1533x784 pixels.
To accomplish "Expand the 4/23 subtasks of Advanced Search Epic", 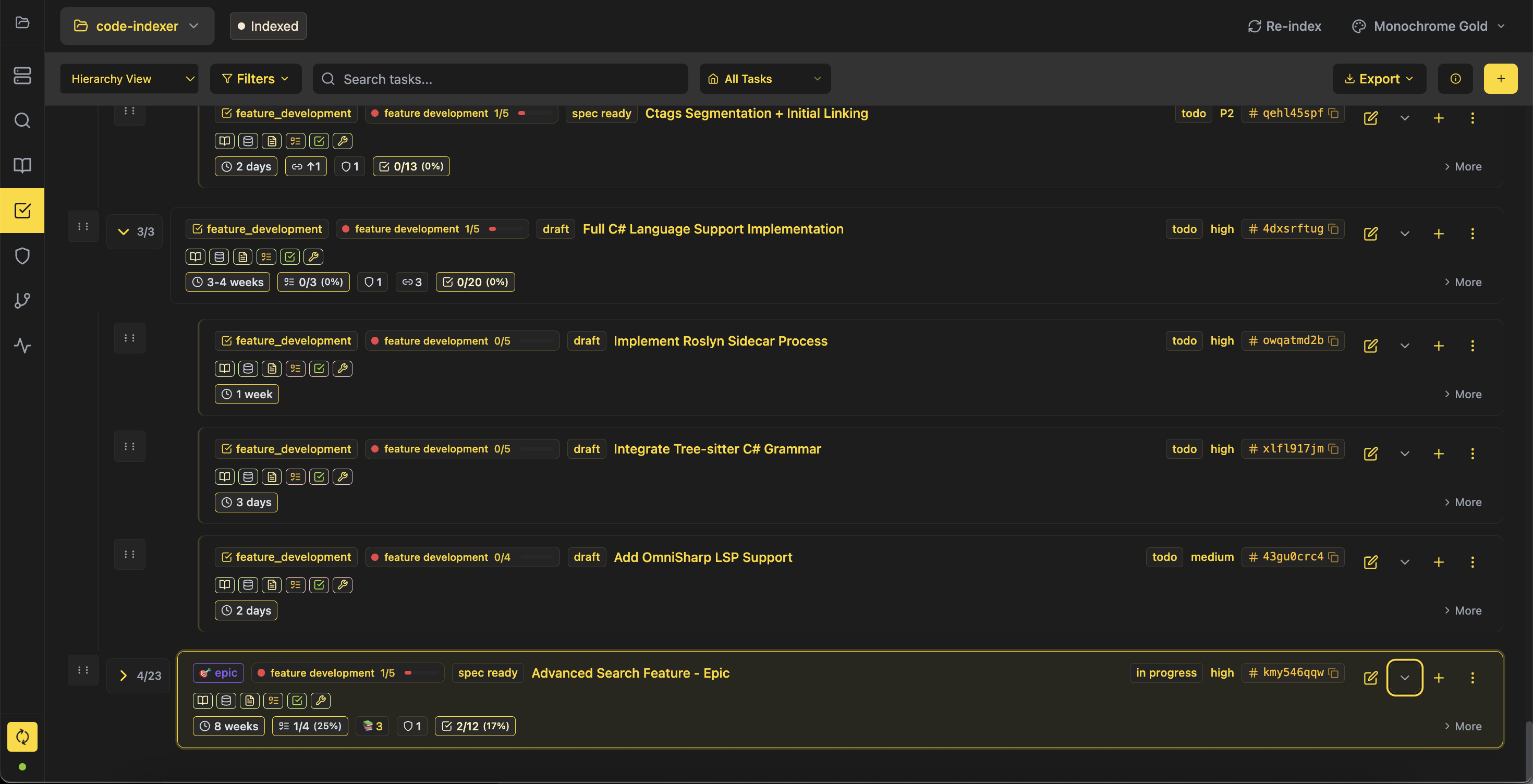I will [123, 676].
